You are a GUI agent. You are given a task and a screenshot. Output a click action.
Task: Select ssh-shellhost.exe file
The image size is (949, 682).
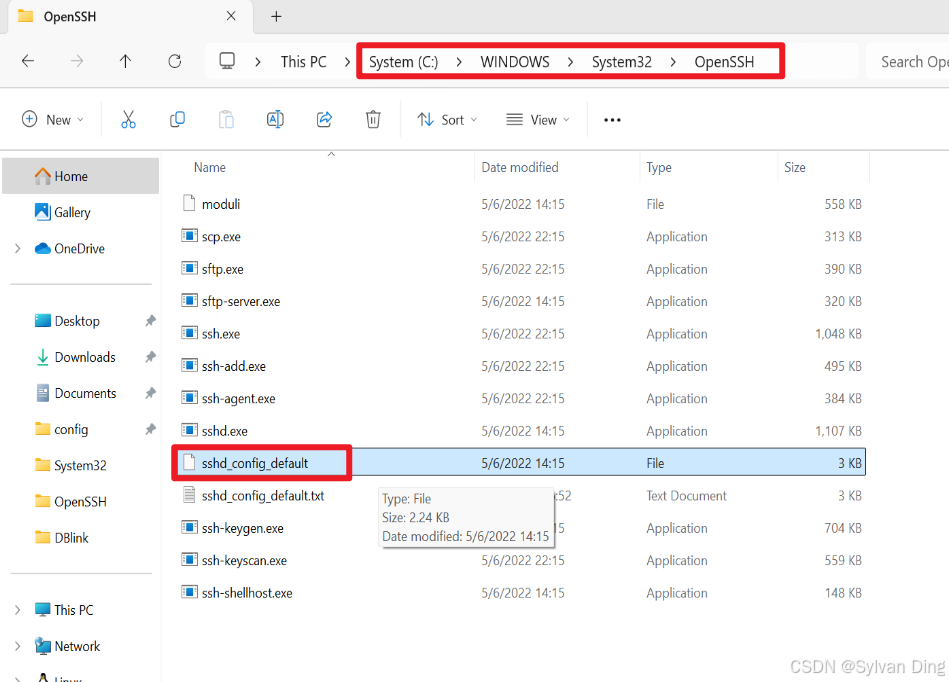pos(247,593)
